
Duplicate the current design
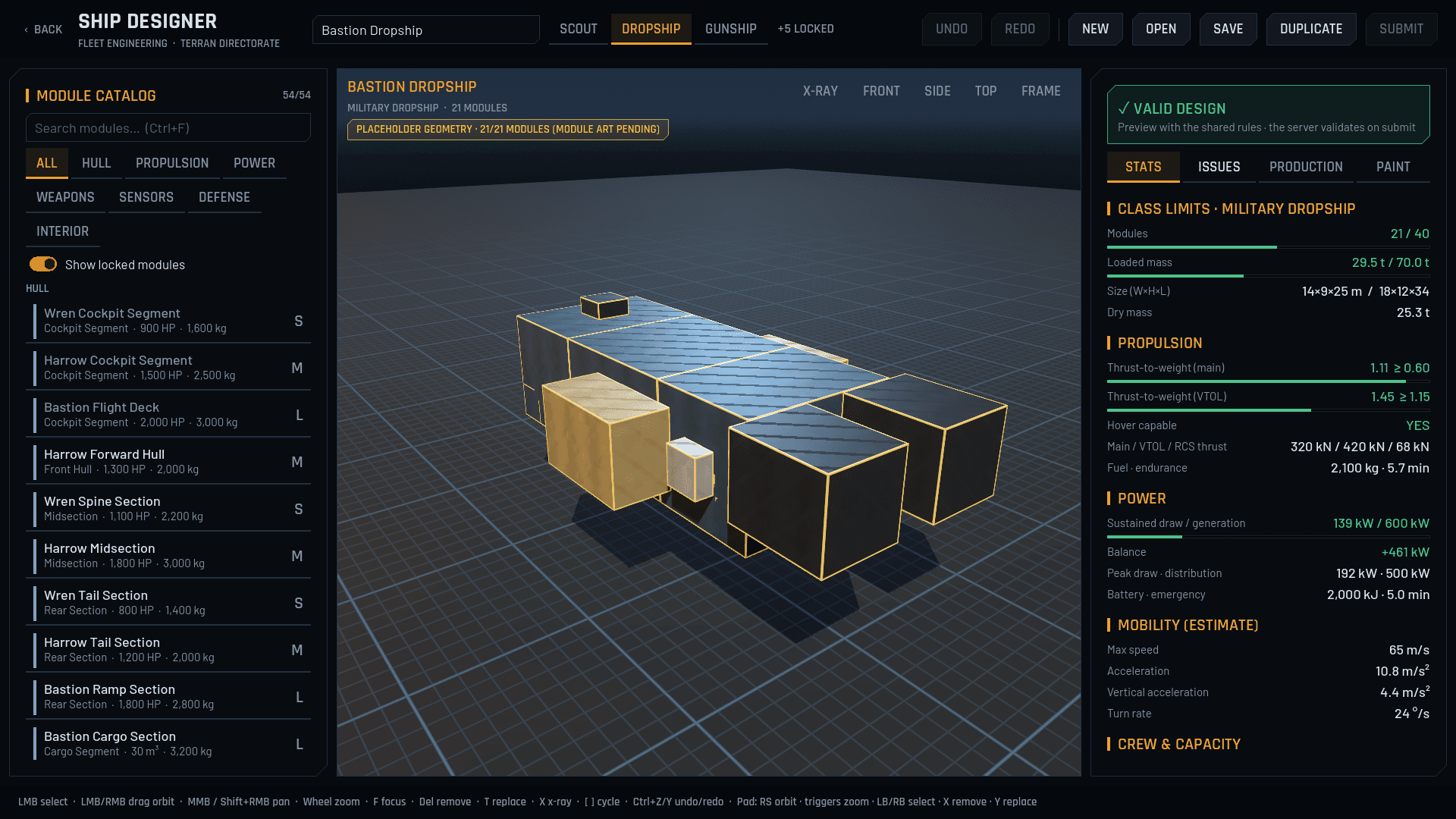pos(1311,29)
